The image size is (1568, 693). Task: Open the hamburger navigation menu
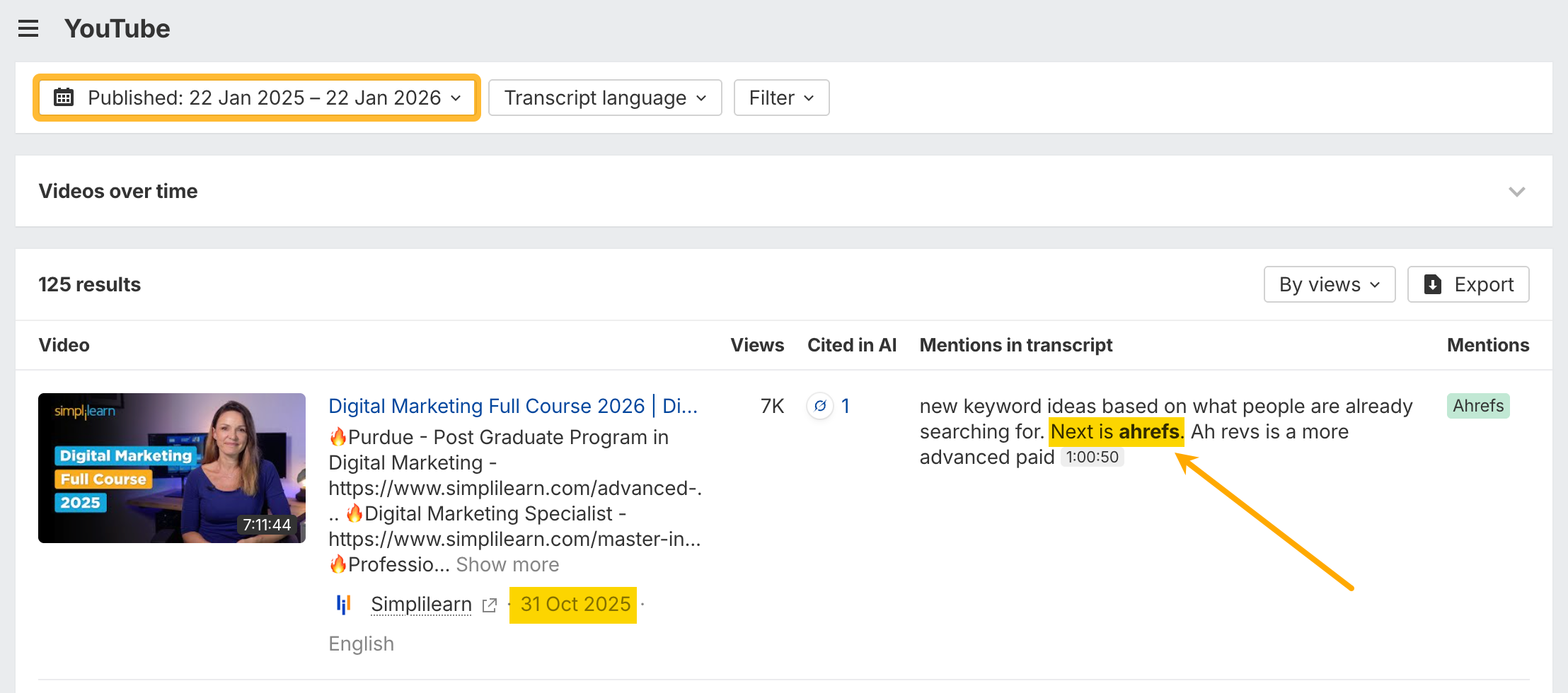[28, 29]
